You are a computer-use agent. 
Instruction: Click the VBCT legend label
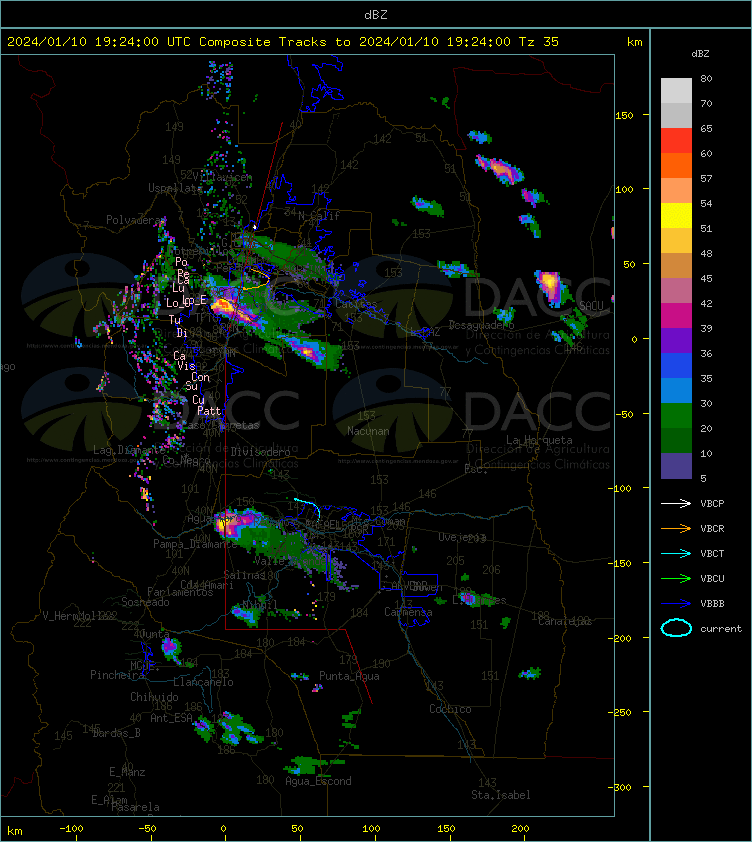pos(712,554)
